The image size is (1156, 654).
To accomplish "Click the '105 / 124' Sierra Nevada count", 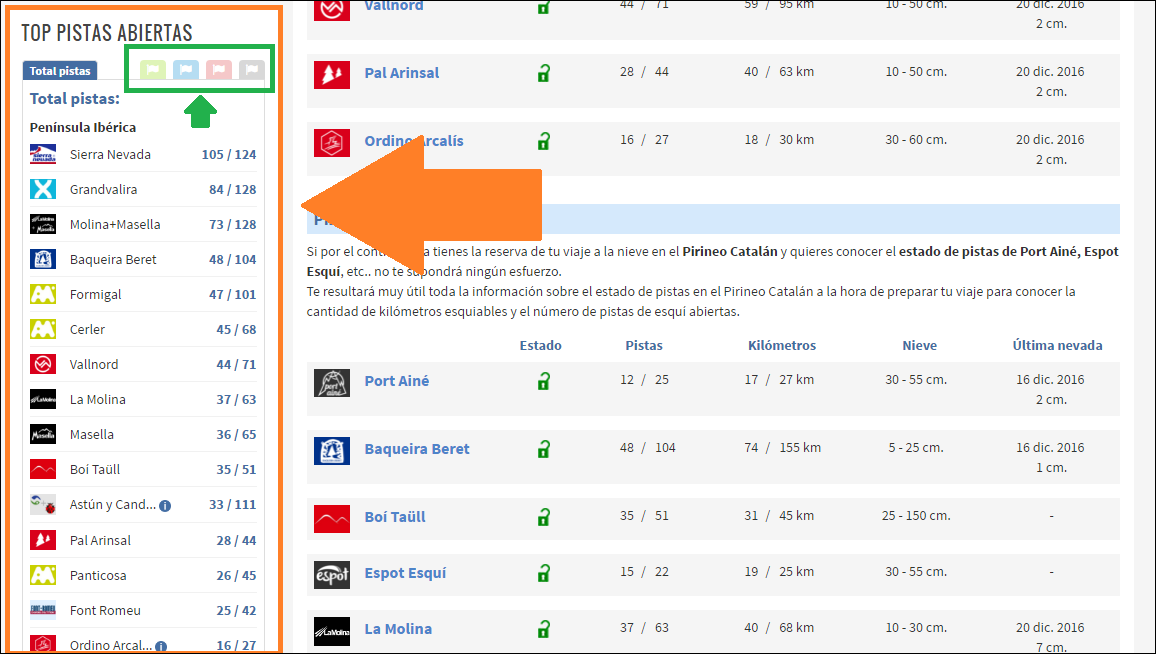I will click(229, 154).
